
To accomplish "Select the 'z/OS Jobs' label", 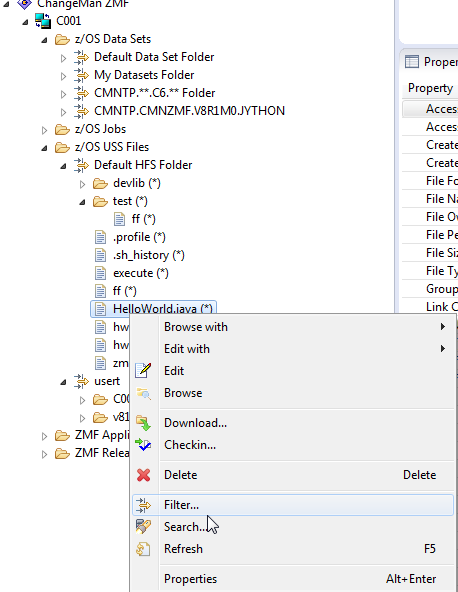I will click(100, 129).
